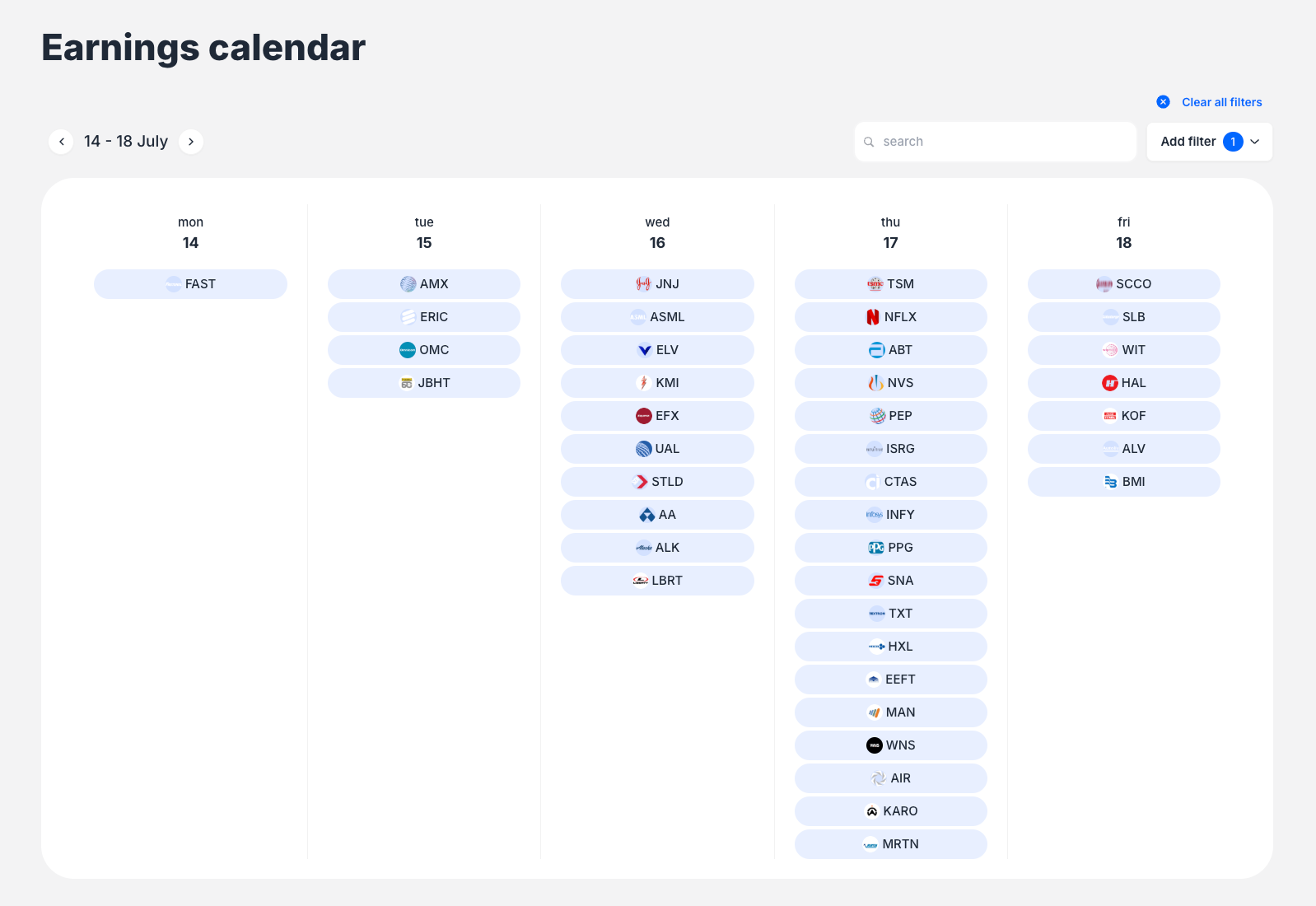Viewport: 1316px width, 906px height.
Task: Go to the next week
Action: tap(191, 142)
